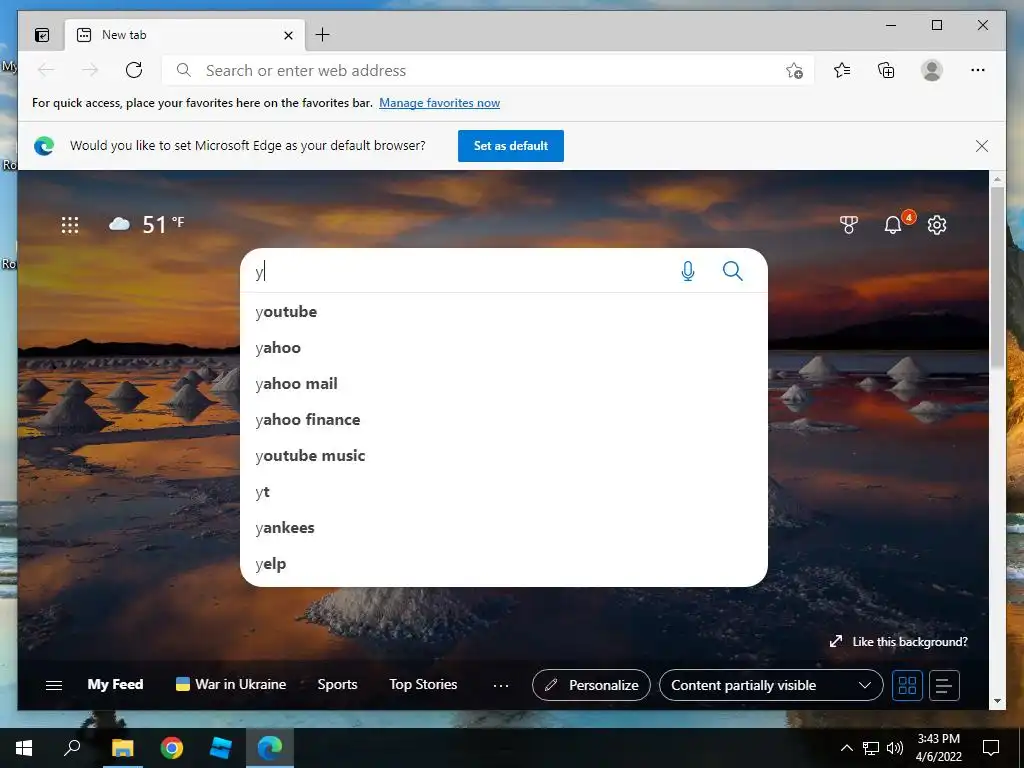Select the yt suggestion

(x=504, y=492)
